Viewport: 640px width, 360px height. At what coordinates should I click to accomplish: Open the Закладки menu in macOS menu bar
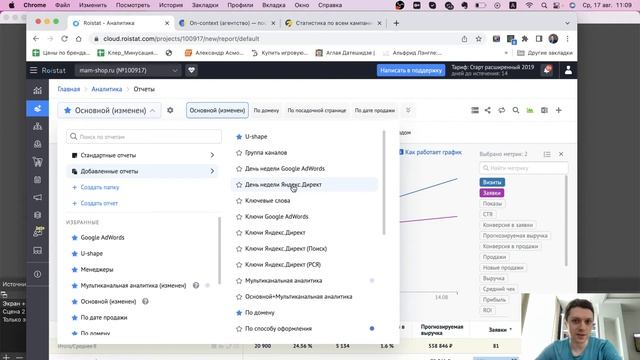(x=205, y=5)
